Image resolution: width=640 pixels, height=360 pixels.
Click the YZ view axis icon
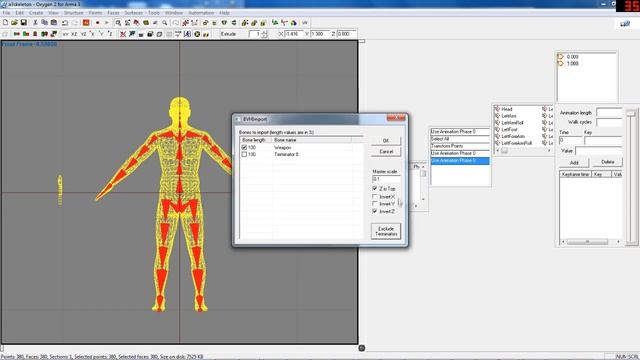click(x=83, y=34)
